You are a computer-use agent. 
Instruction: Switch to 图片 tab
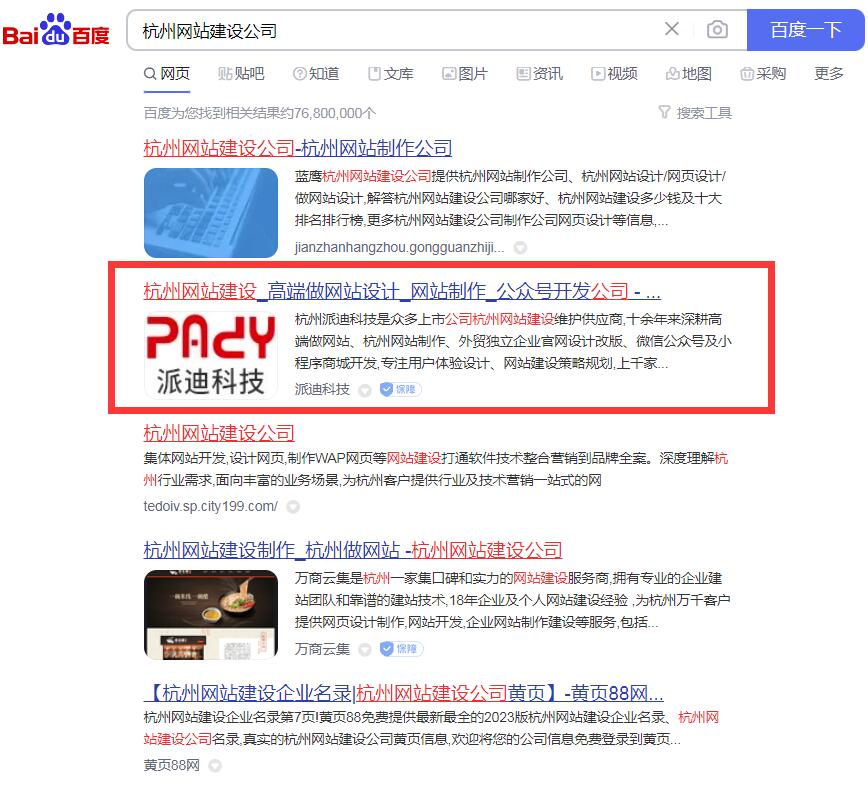[x=464, y=74]
